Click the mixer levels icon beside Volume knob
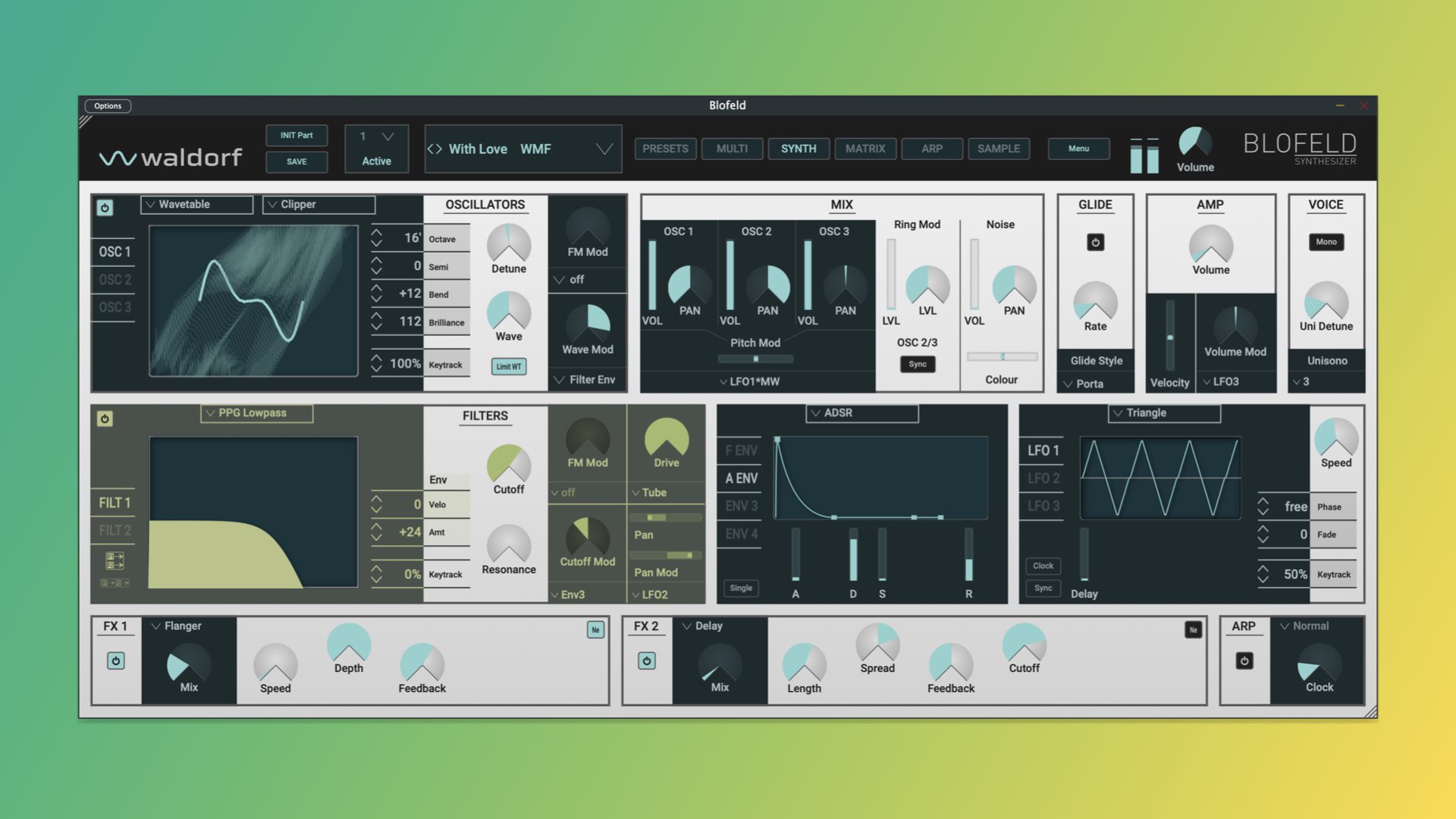Viewport: 1456px width, 819px height. coord(1144,154)
